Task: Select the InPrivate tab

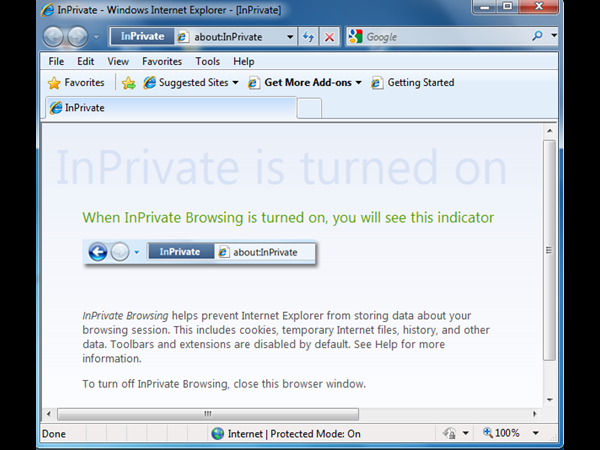Action: click(x=171, y=108)
